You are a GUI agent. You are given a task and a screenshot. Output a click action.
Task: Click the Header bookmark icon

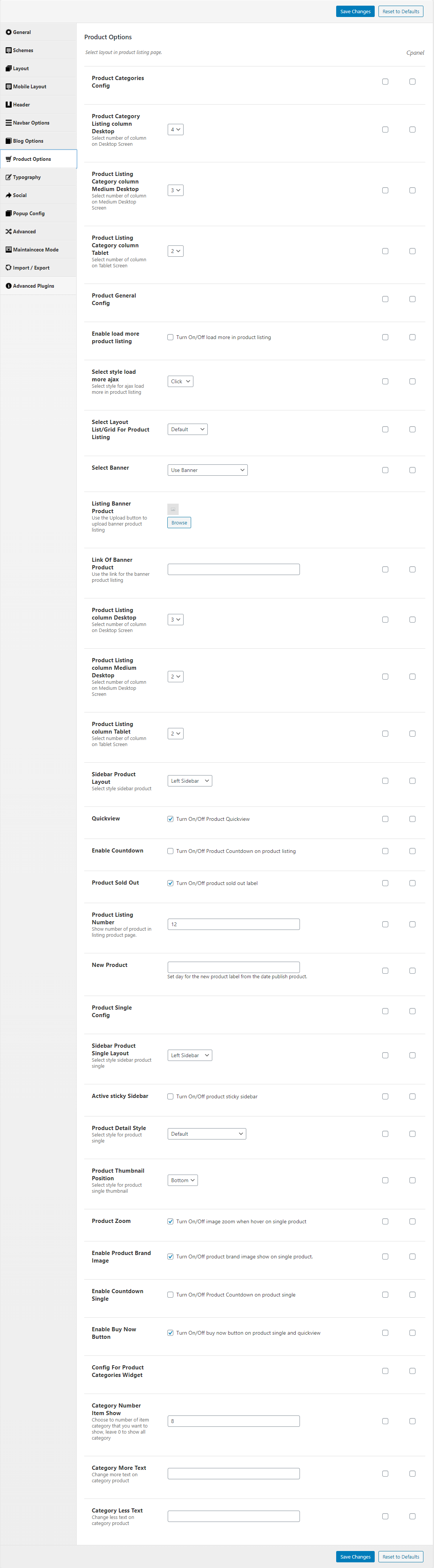9,105
